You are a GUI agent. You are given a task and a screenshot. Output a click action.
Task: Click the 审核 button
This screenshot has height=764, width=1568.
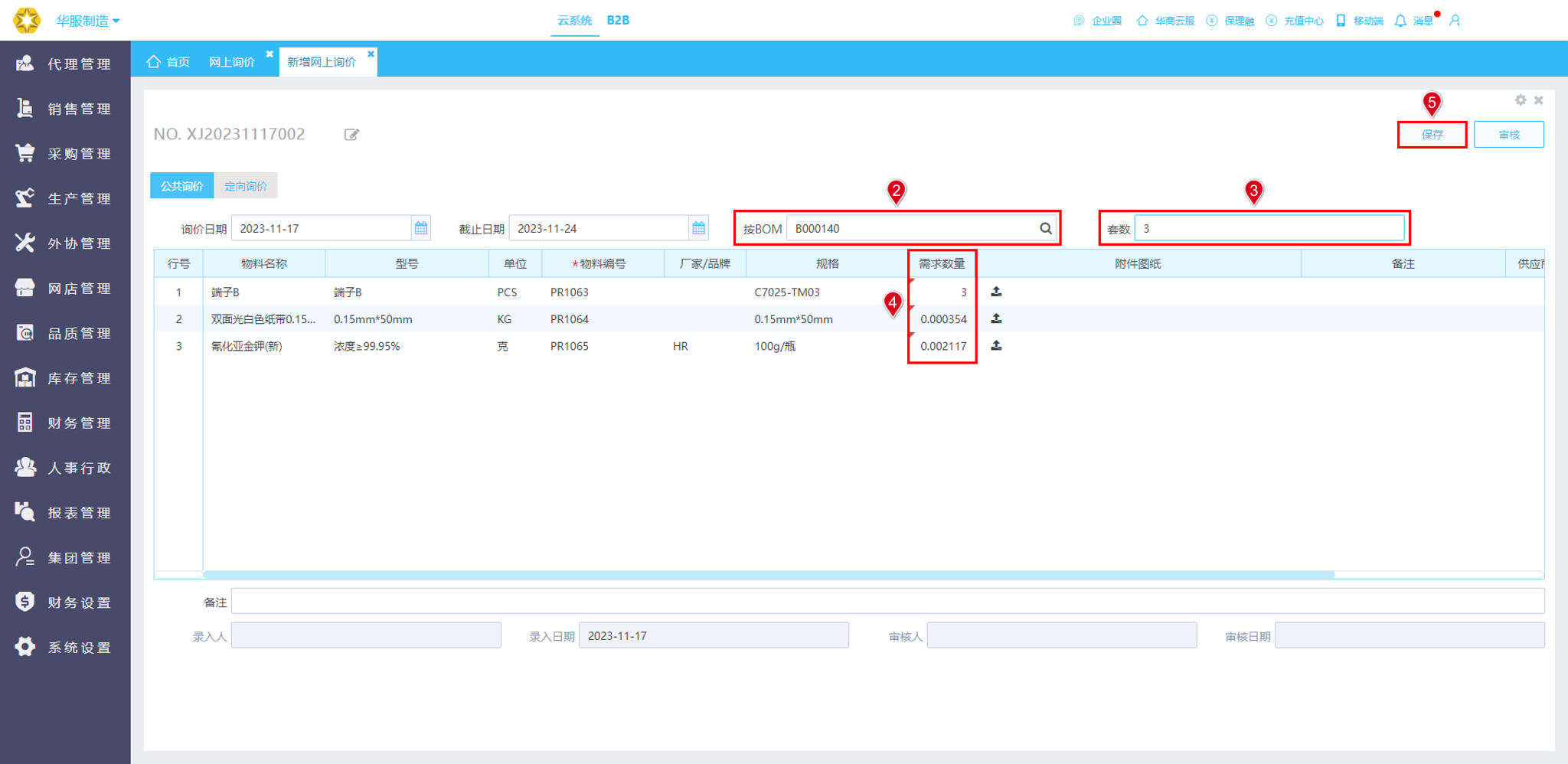(1509, 135)
